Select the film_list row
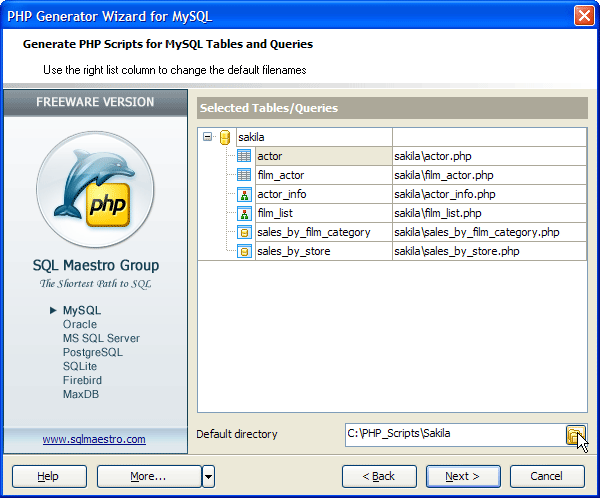Viewport: 600px width, 498px height. click(324, 213)
